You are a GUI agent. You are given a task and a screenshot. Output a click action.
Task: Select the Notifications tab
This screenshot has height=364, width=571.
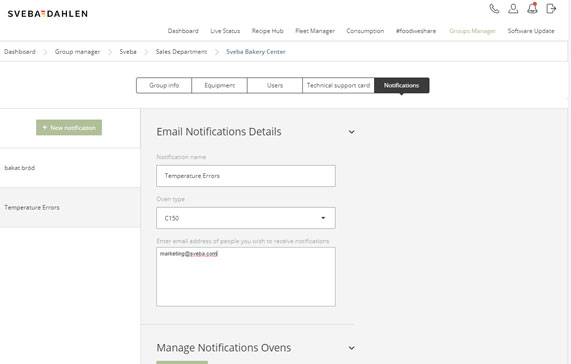tap(401, 86)
